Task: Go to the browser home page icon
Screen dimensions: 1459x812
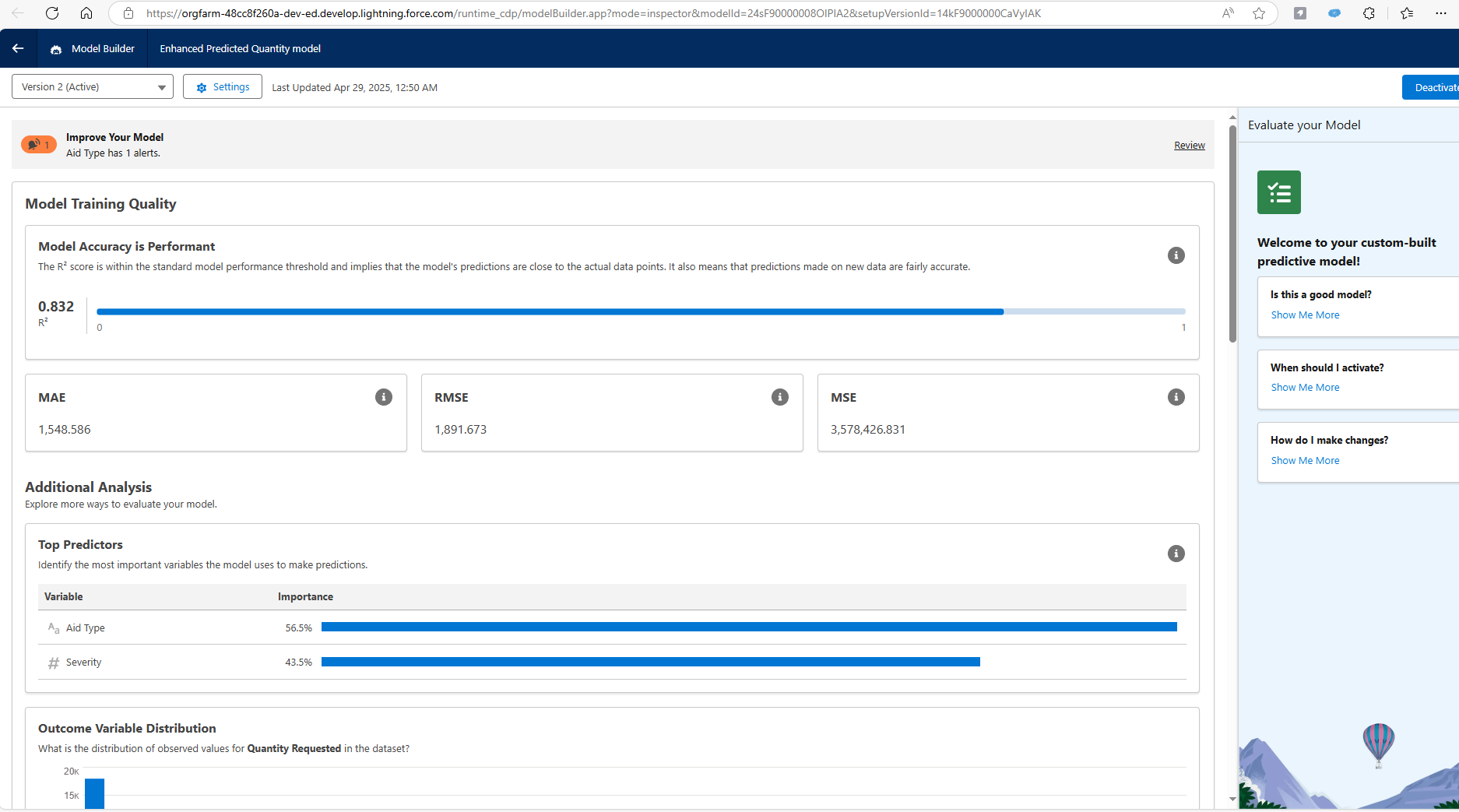Action: (86, 13)
